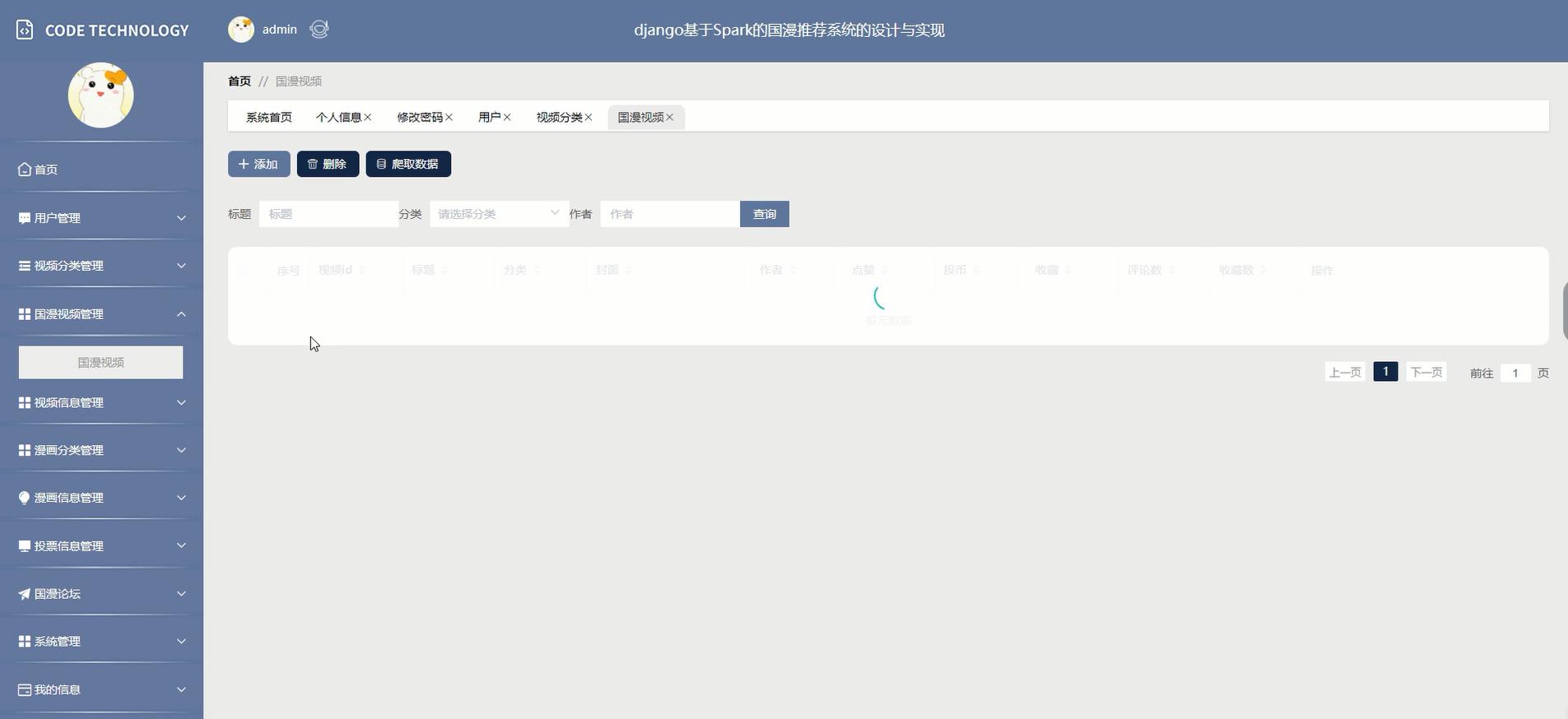Expand the 我的信息 chevron
Viewport: 1568px width, 719px height.
coord(181,689)
